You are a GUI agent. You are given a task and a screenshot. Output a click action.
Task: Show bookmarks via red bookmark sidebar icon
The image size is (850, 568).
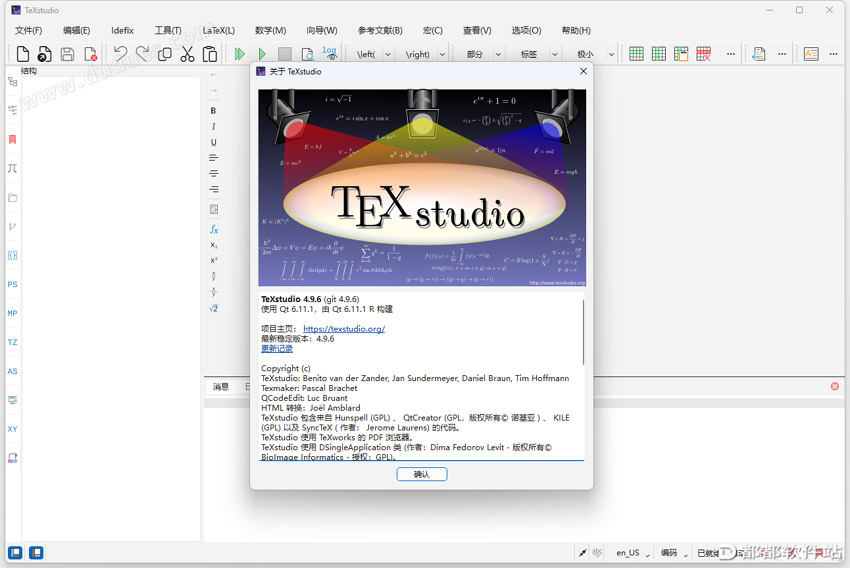click(x=12, y=139)
